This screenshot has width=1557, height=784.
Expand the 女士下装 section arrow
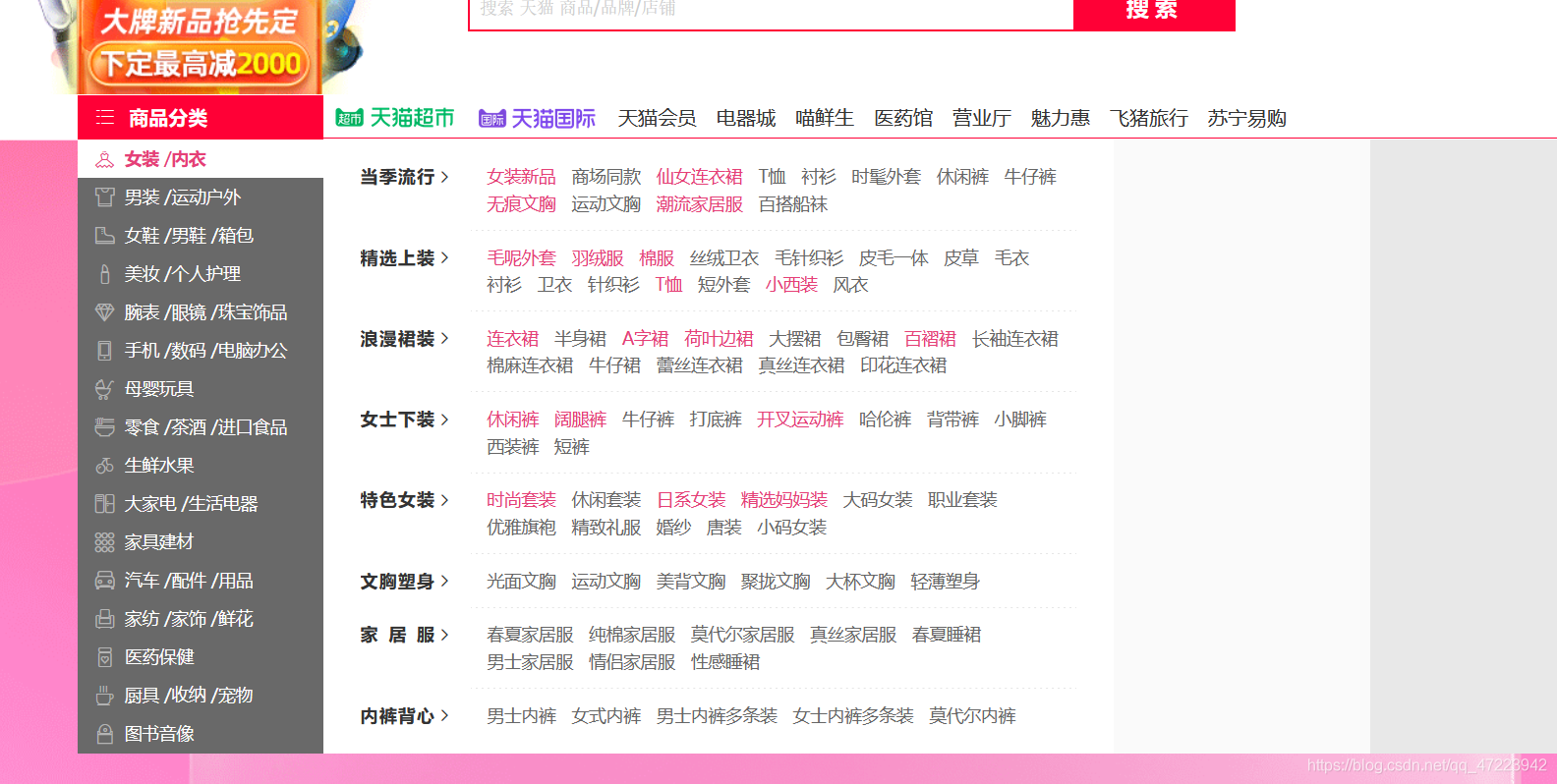coord(445,420)
